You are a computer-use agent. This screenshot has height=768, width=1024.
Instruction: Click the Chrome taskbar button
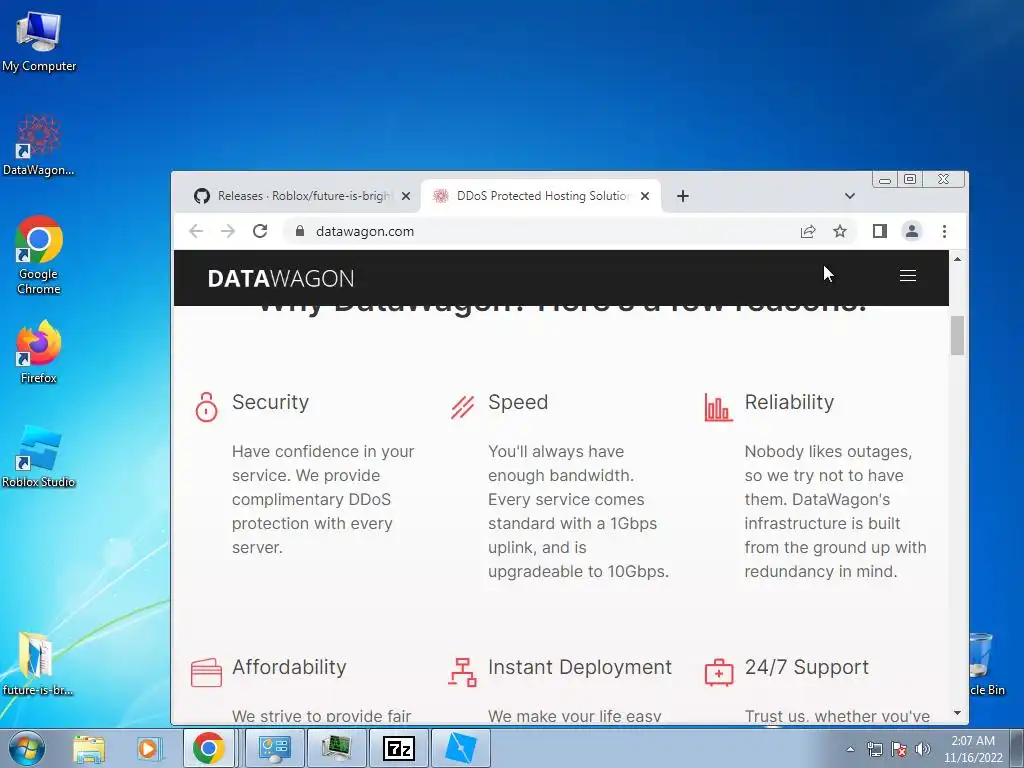tap(208, 748)
